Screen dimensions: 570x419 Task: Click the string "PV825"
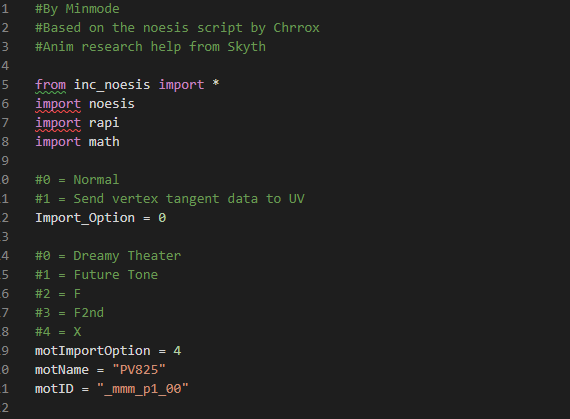click(139, 370)
